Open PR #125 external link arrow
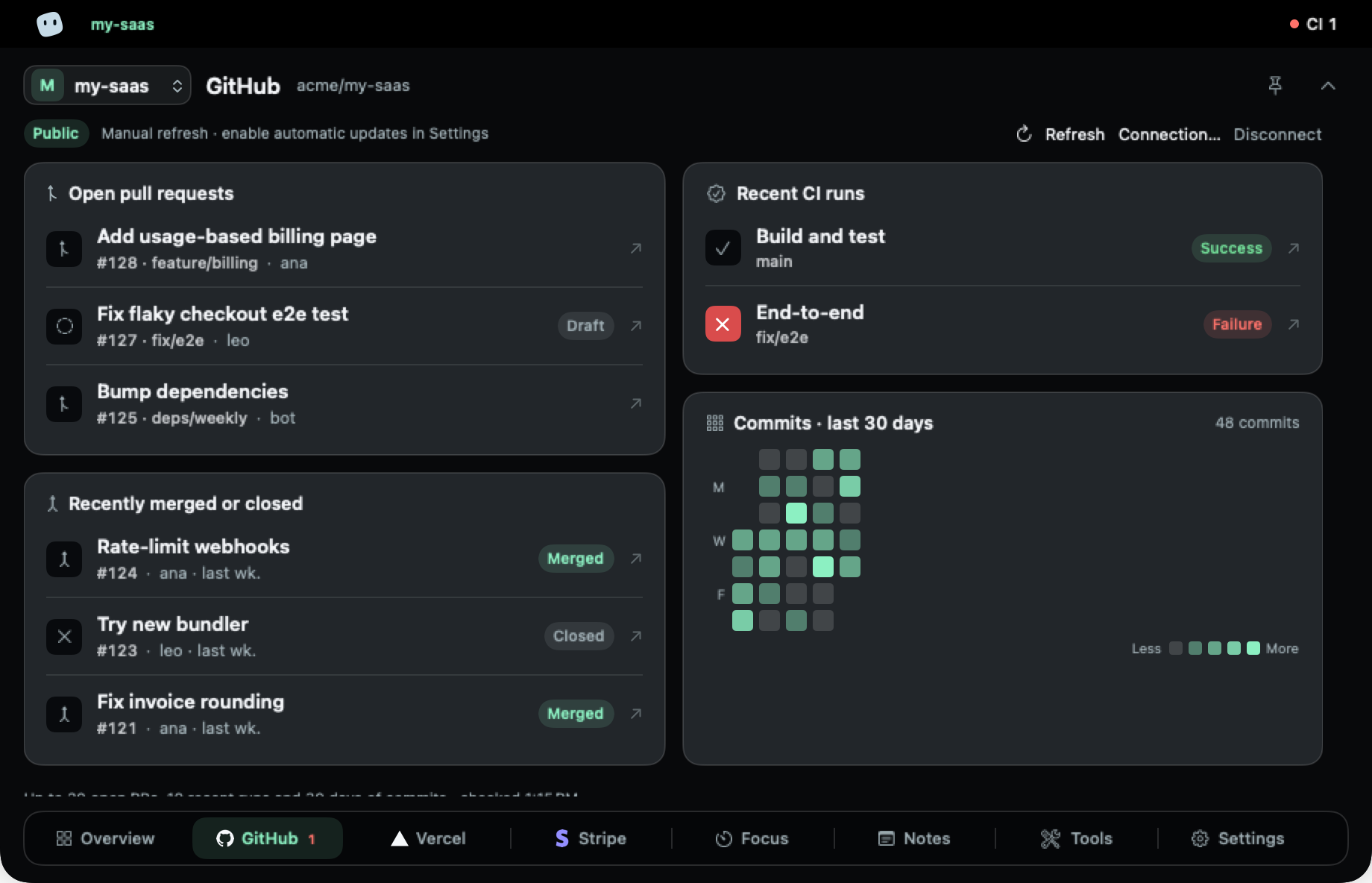The height and width of the screenshot is (883, 1372). (x=636, y=403)
